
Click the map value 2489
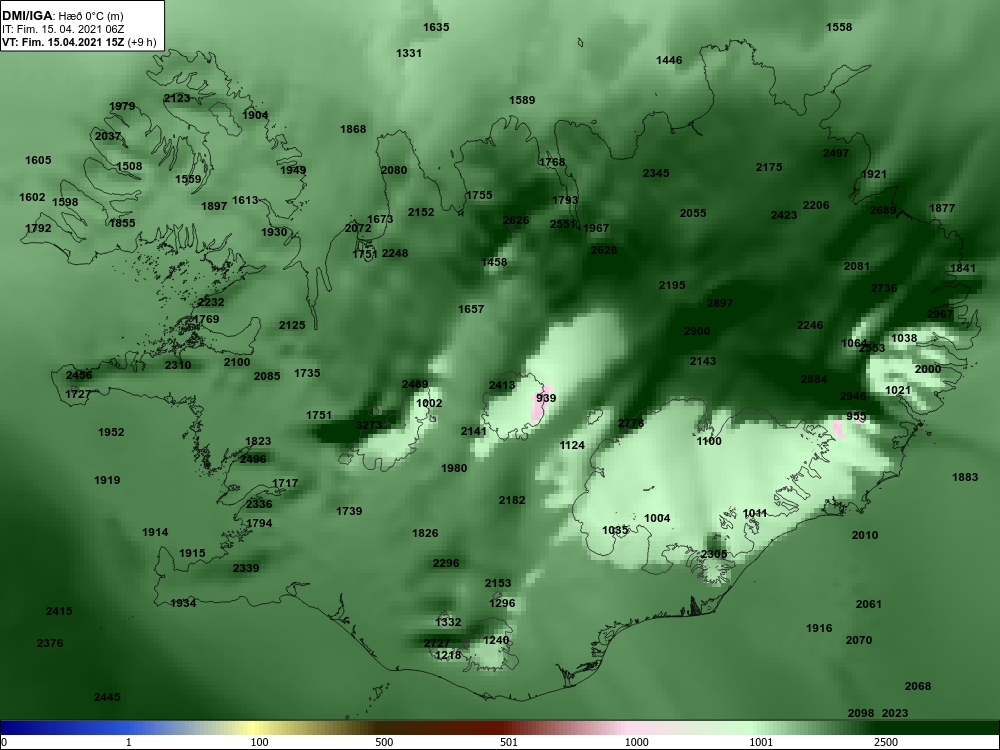click(415, 385)
